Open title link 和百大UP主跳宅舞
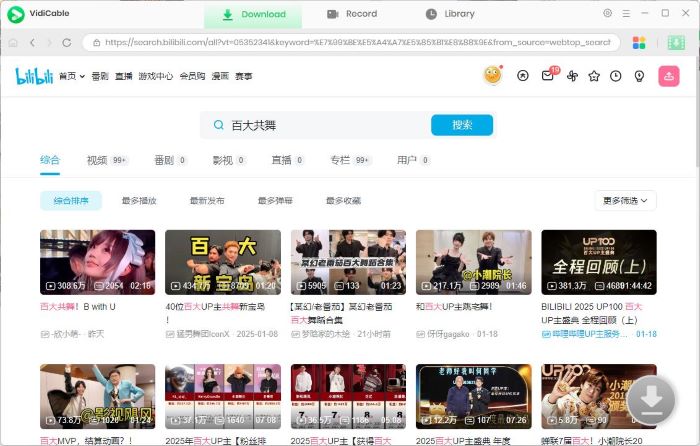Viewport: 700px width, 446px height. (454, 307)
